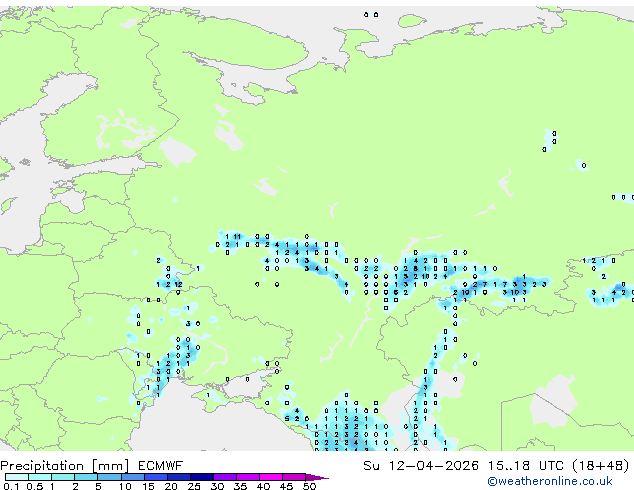This screenshot has width=634, height=490.
Task: Select the date text 'Su 12-04-2026'
Action: tap(421, 466)
